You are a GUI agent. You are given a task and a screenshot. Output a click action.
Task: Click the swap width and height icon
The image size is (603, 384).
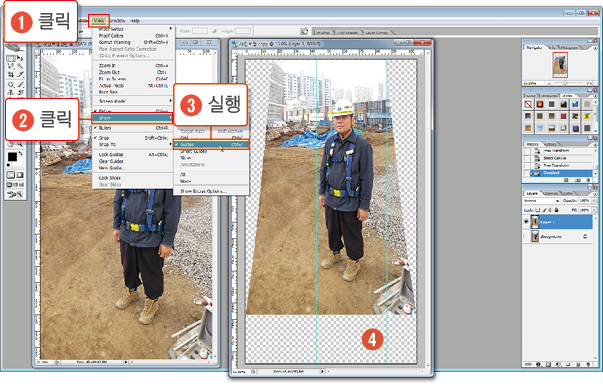(214, 31)
